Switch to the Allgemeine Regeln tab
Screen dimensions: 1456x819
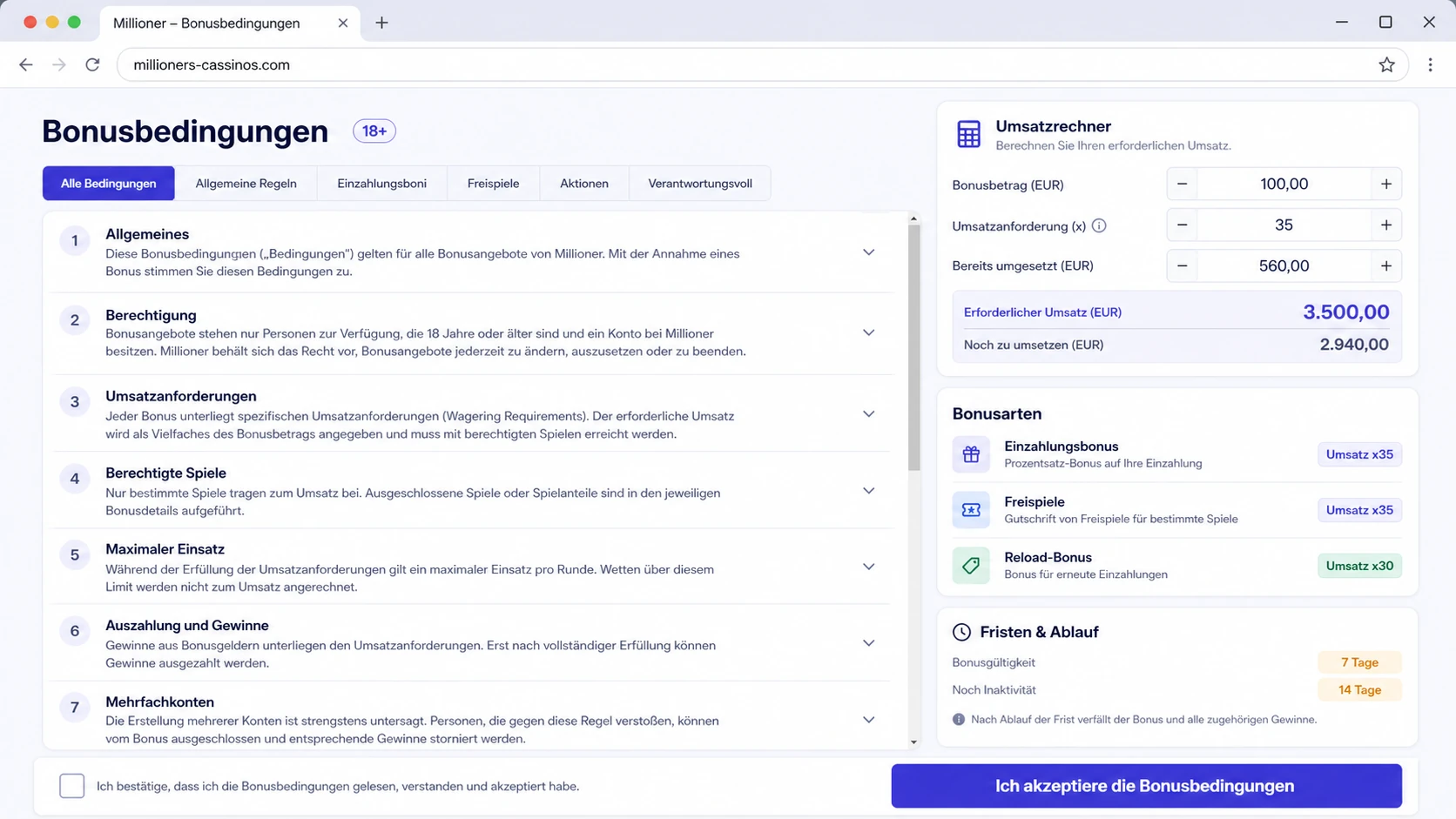point(246,184)
